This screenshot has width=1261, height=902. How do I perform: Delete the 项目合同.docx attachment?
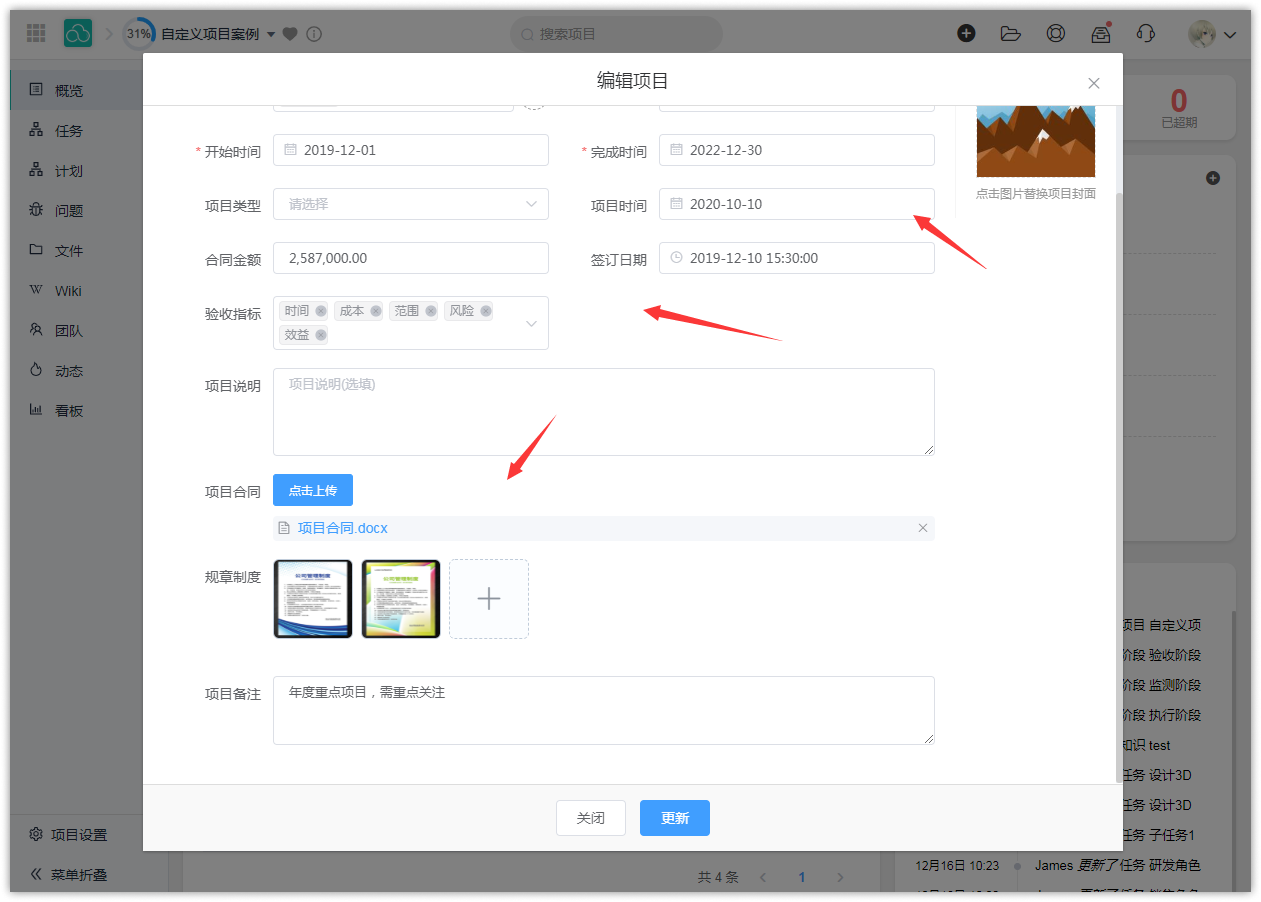(923, 528)
